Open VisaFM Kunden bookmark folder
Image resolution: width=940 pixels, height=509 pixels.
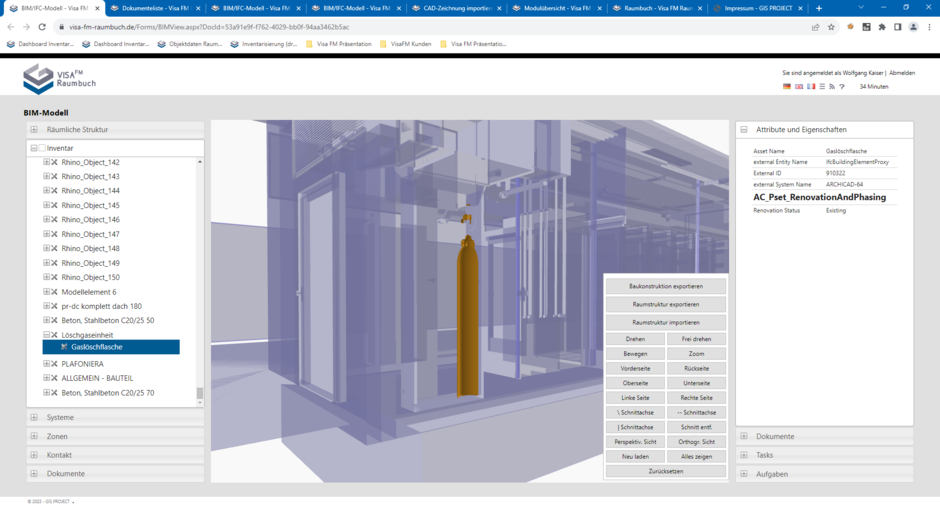coord(405,44)
